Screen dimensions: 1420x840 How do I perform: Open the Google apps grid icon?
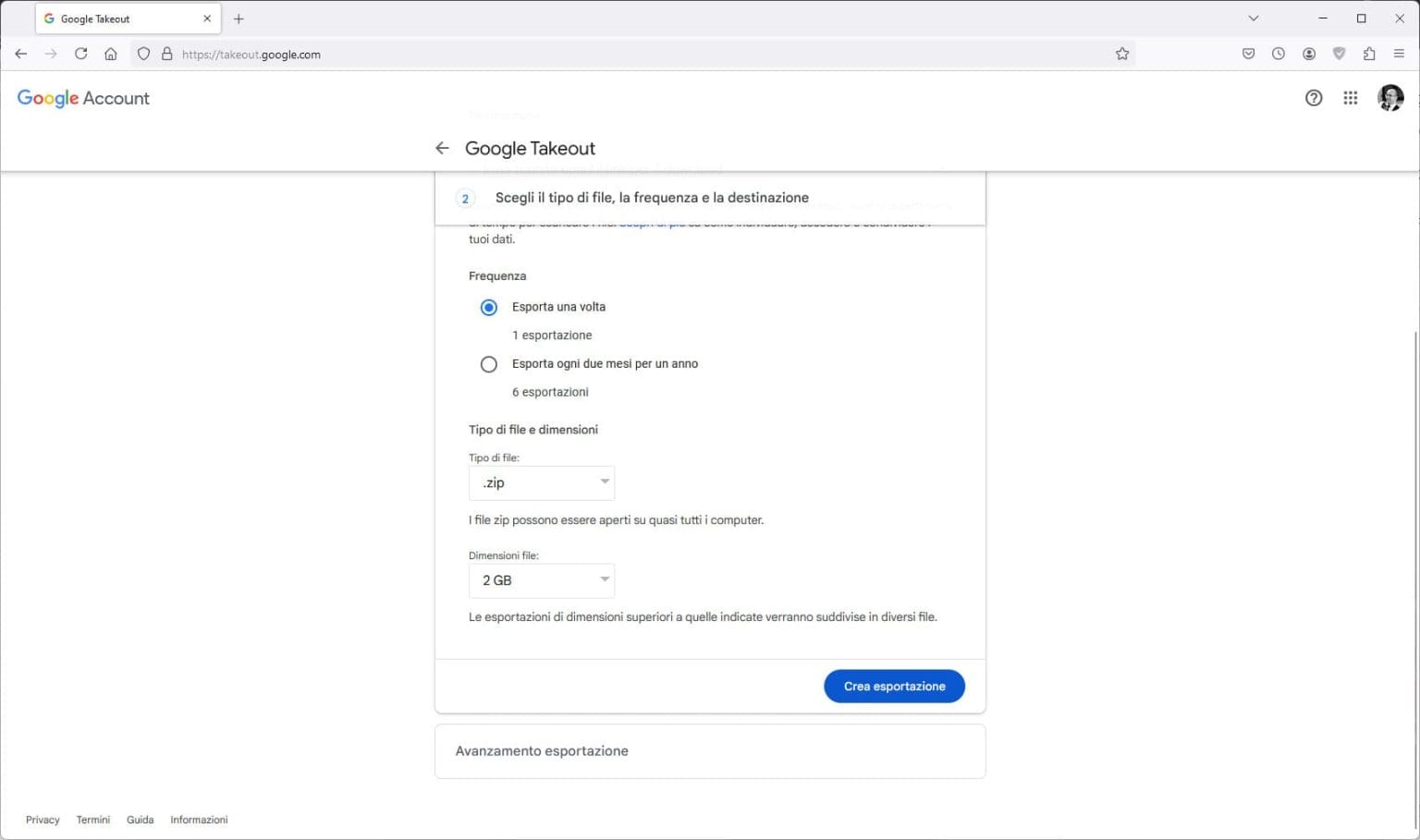point(1351,98)
